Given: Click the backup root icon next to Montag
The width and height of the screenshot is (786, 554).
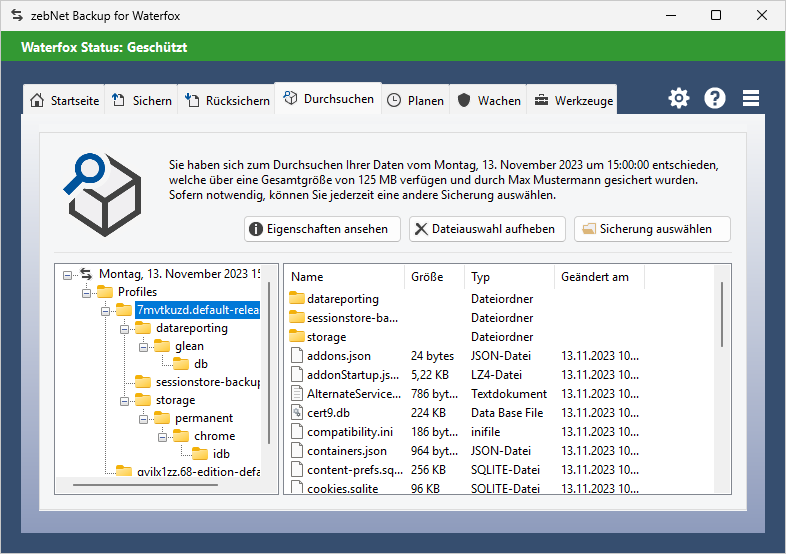Looking at the screenshot, I should tap(86, 274).
